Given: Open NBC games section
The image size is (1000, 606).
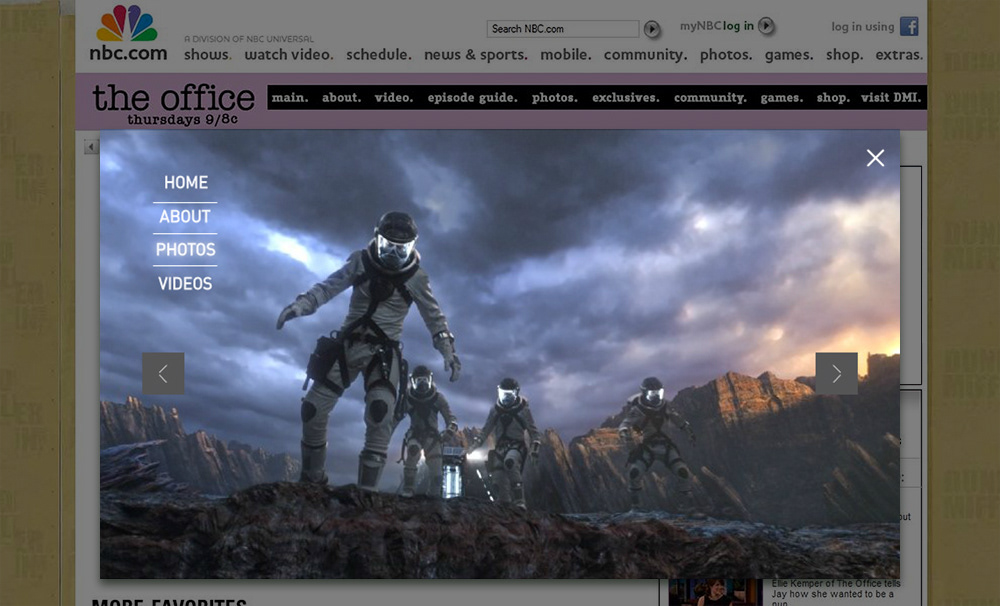Looking at the screenshot, I should [789, 55].
